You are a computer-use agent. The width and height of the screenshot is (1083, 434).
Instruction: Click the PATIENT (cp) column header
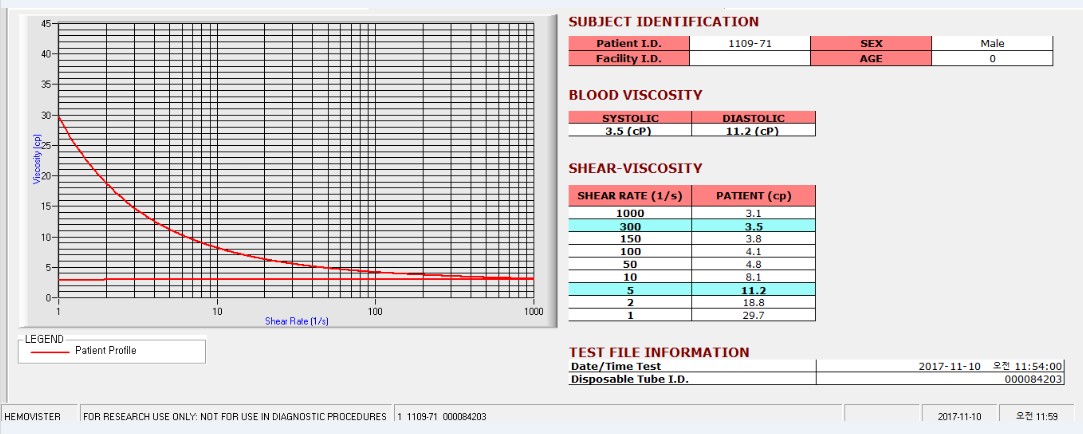pyautogui.click(x=754, y=196)
